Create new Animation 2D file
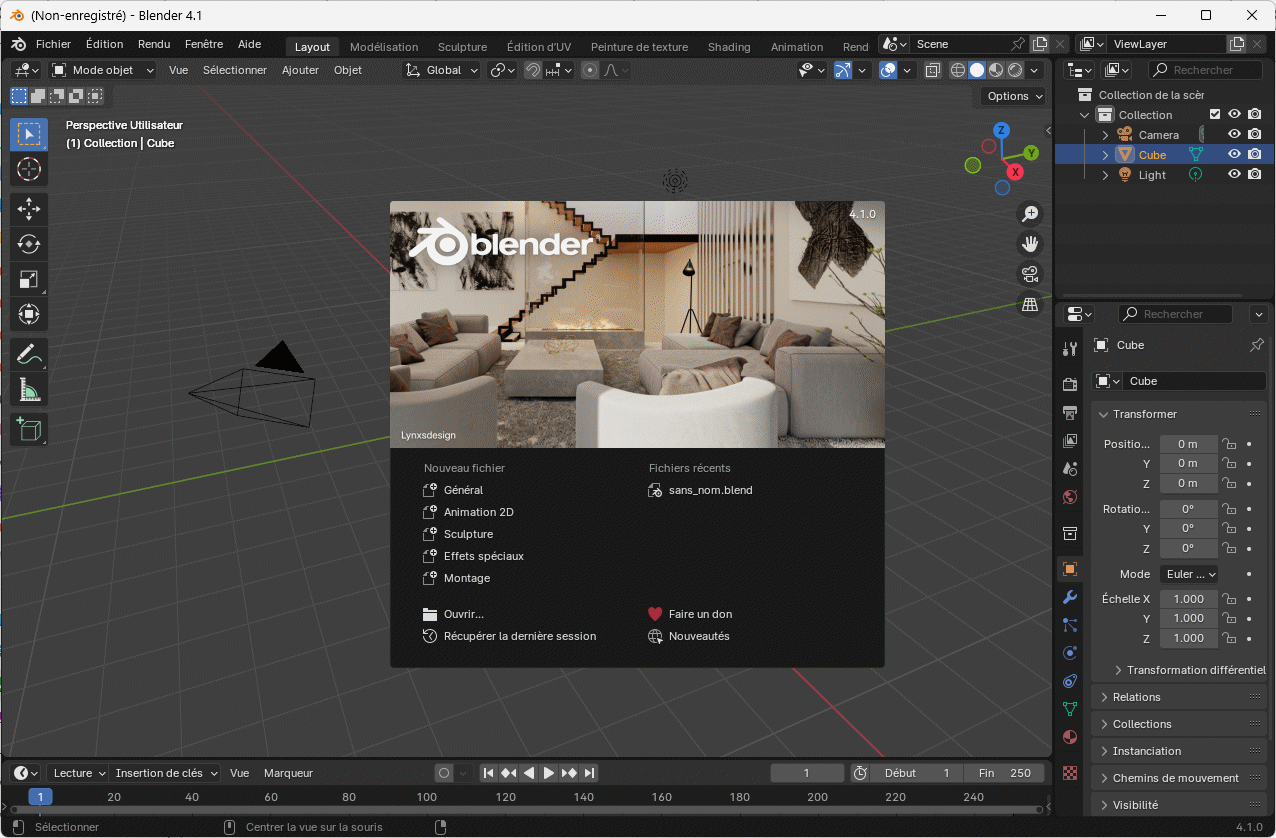1276x838 pixels. pos(478,512)
